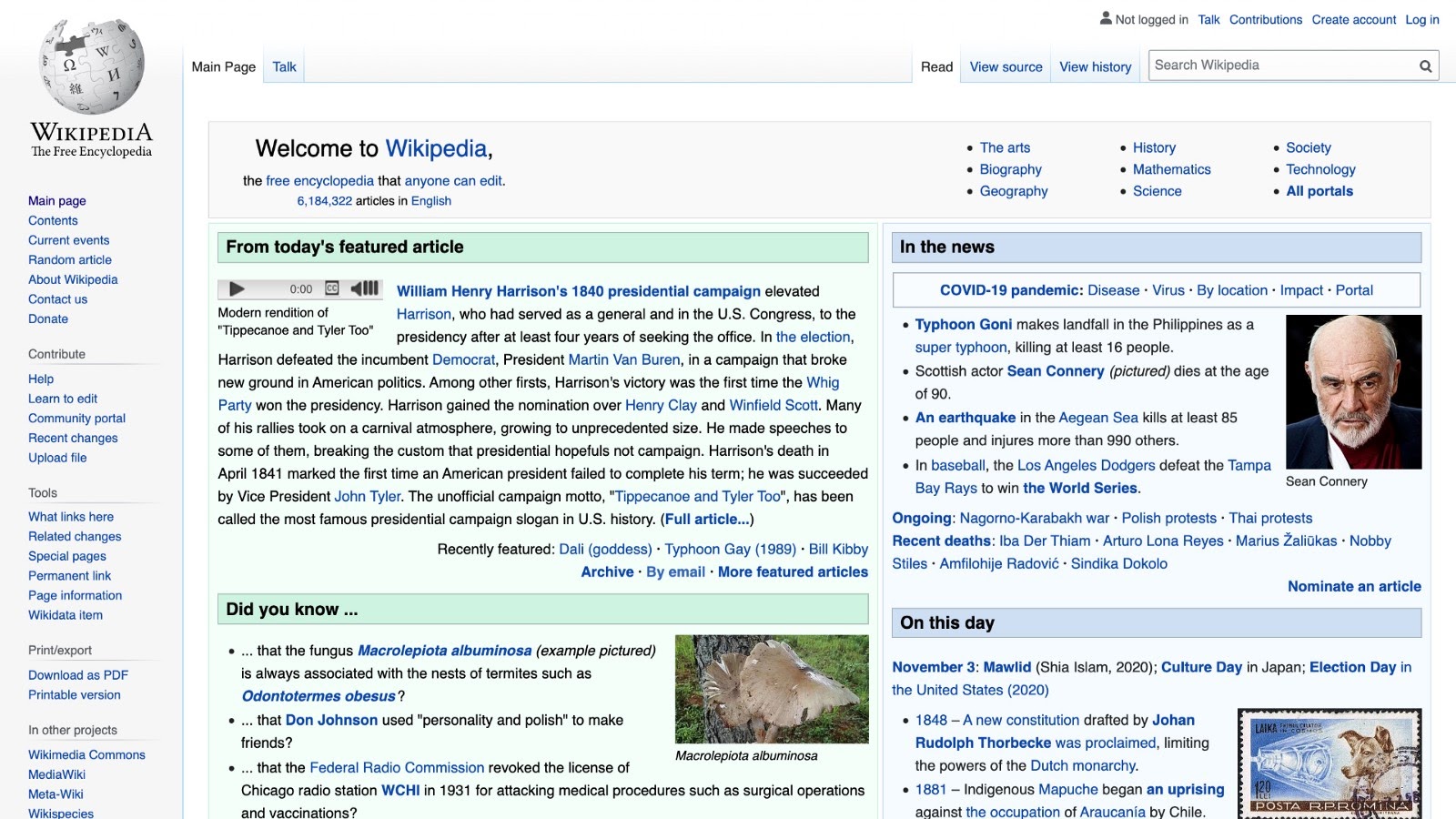Screen dimensions: 1456x819
Task: Click the search magnifier icon
Action: point(1424,65)
